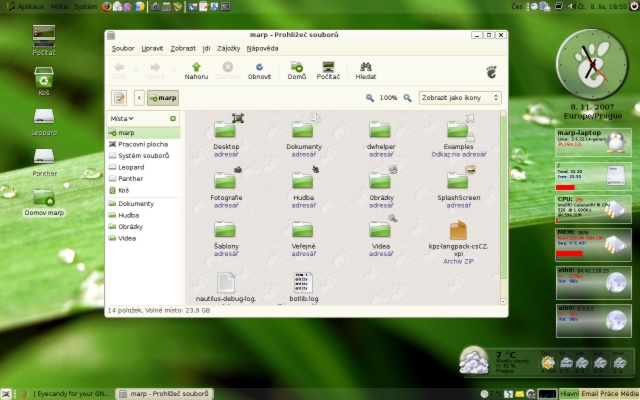Select the Dokumenty folder in the file view
640x400 pixels.
[x=303, y=130]
